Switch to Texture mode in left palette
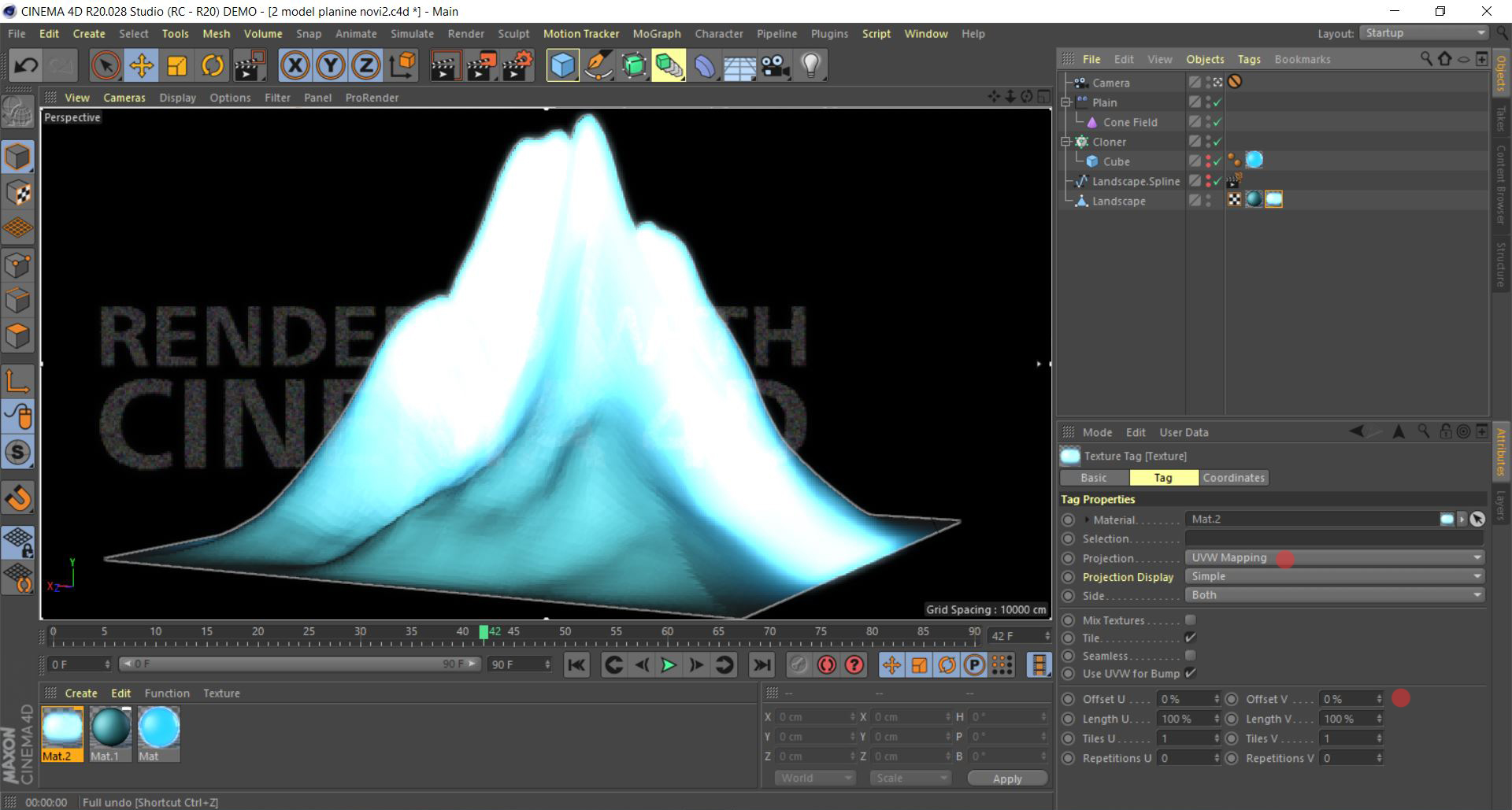Screen dimensions: 1512x810 point(17,192)
